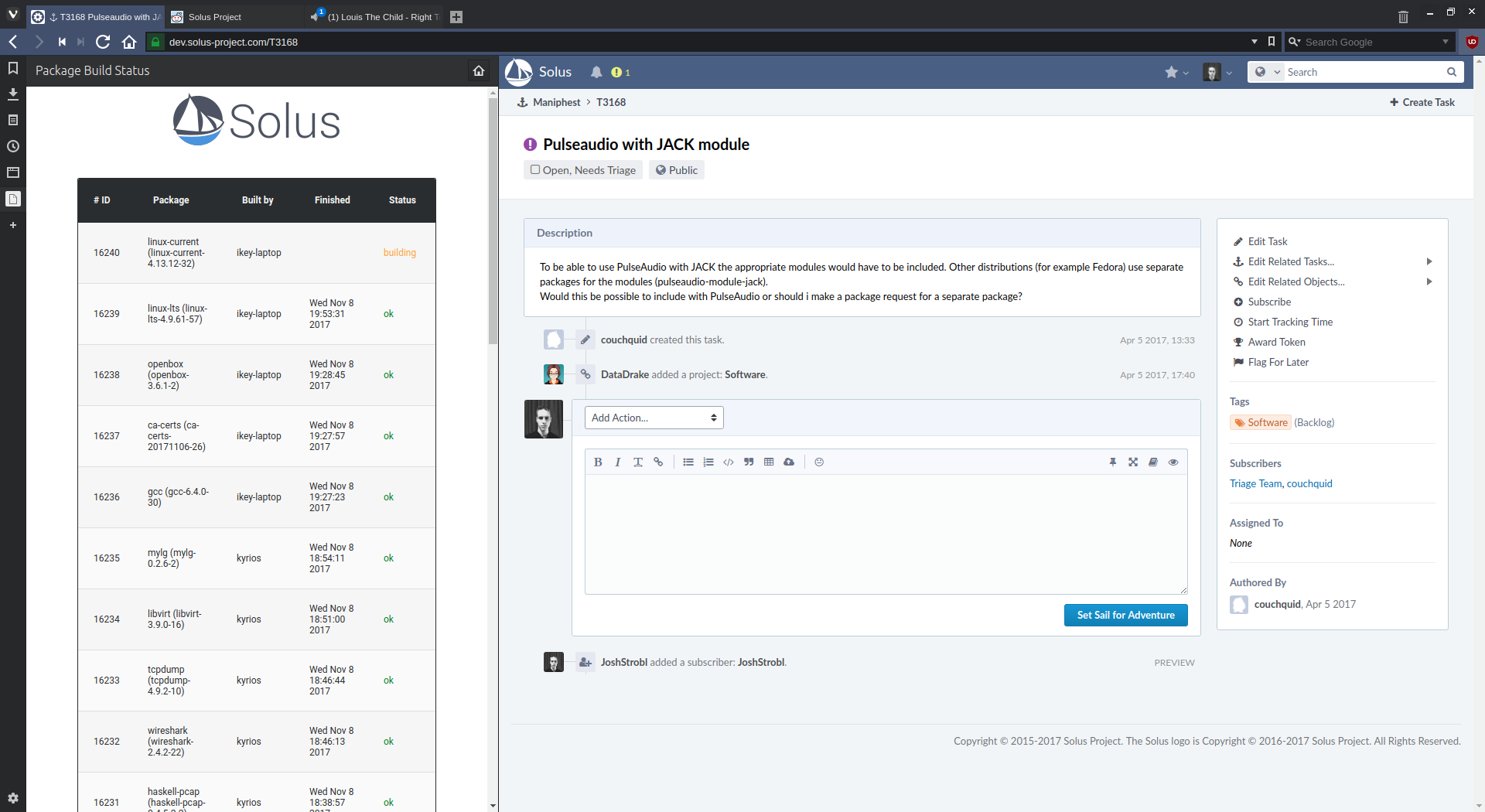Apply monospaced text formatting
The image size is (1485, 812).
click(x=638, y=462)
